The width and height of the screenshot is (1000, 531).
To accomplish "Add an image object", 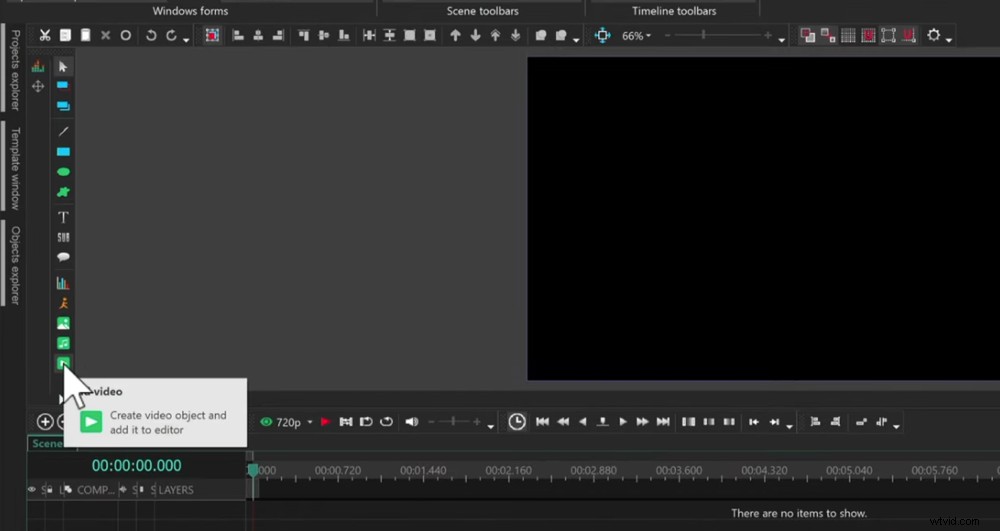I will (63, 323).
